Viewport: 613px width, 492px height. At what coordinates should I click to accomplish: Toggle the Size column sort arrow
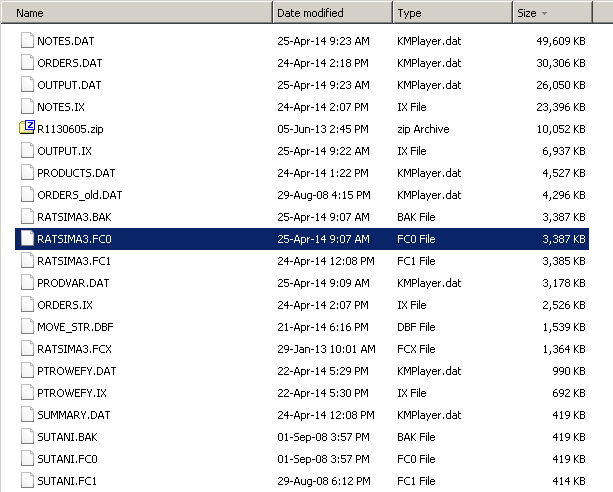[544, 13]
